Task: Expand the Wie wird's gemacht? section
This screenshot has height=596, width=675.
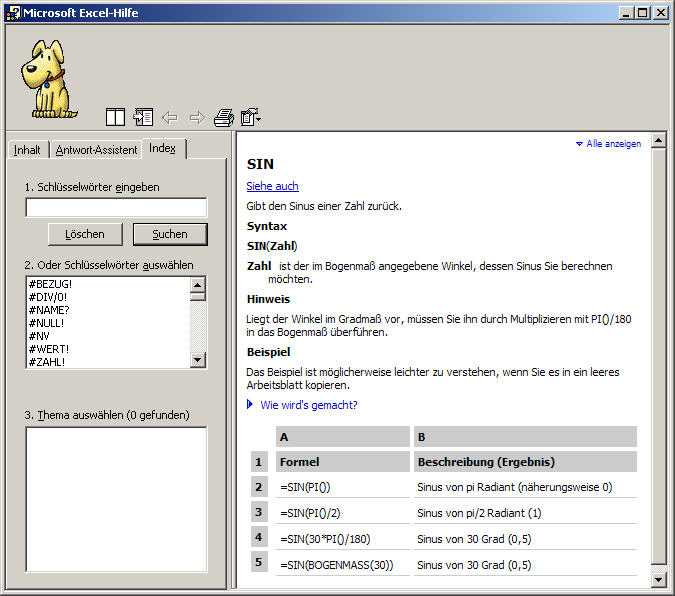Action: 307,405
